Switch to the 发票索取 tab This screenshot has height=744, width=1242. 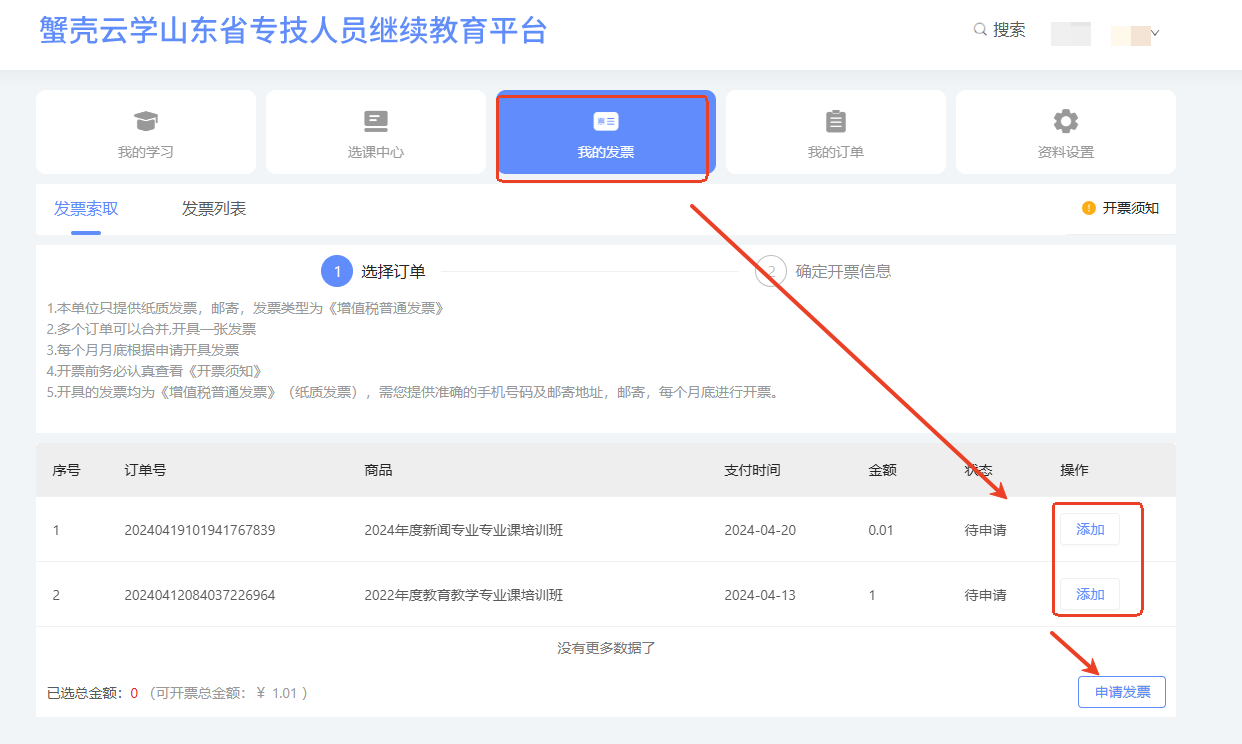pos(86,209)
